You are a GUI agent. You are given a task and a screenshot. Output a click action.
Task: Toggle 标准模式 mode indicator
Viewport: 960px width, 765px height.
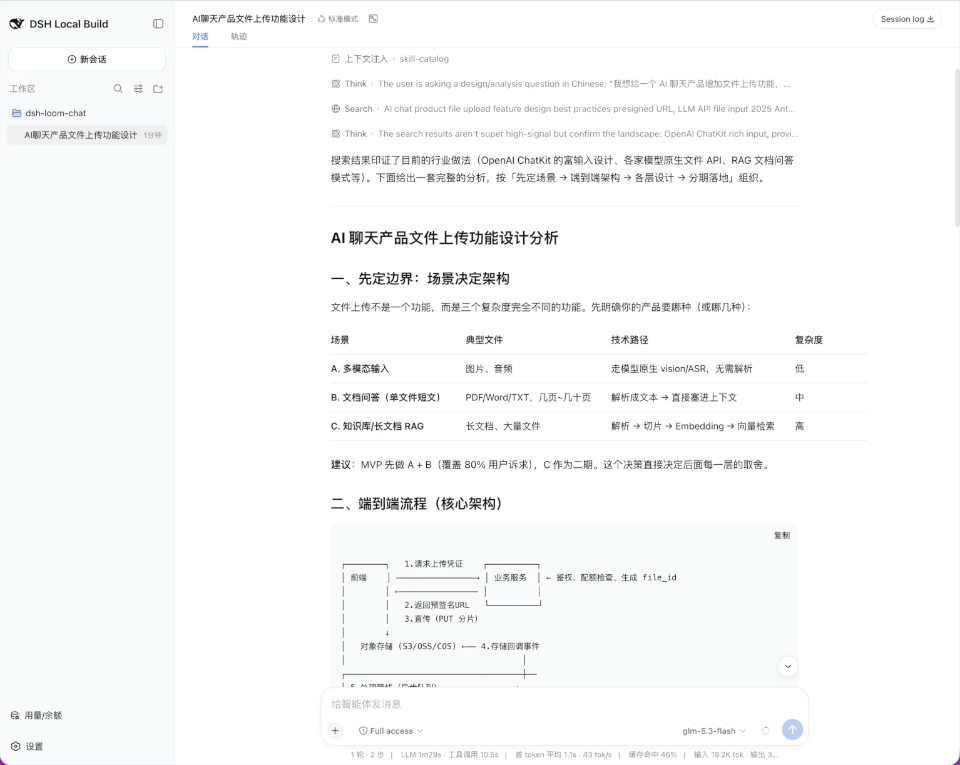pos(338,19)
